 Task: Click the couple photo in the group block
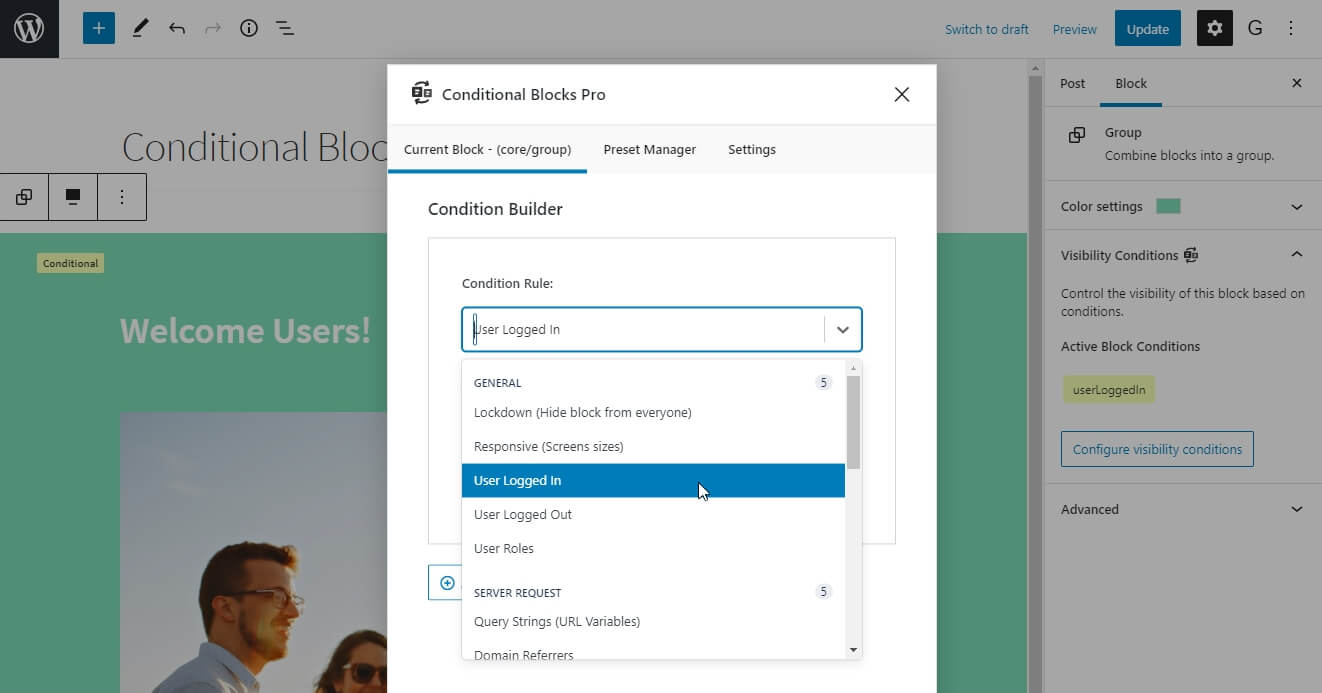[x=253, y=552]
